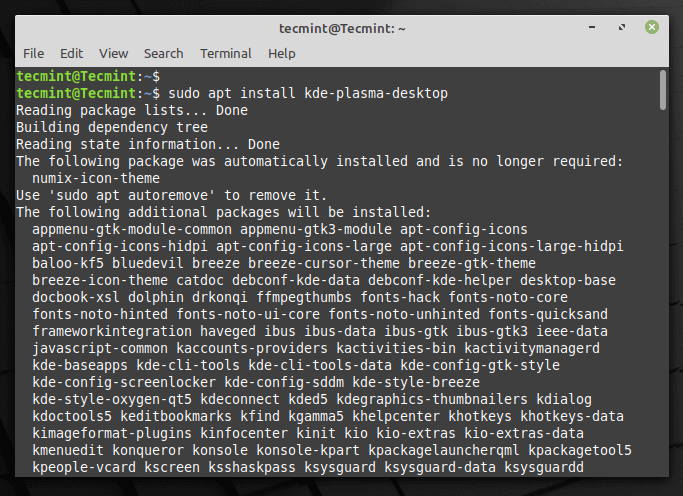
Task: Open the Help menu
Action: click(x=282, y=53)
